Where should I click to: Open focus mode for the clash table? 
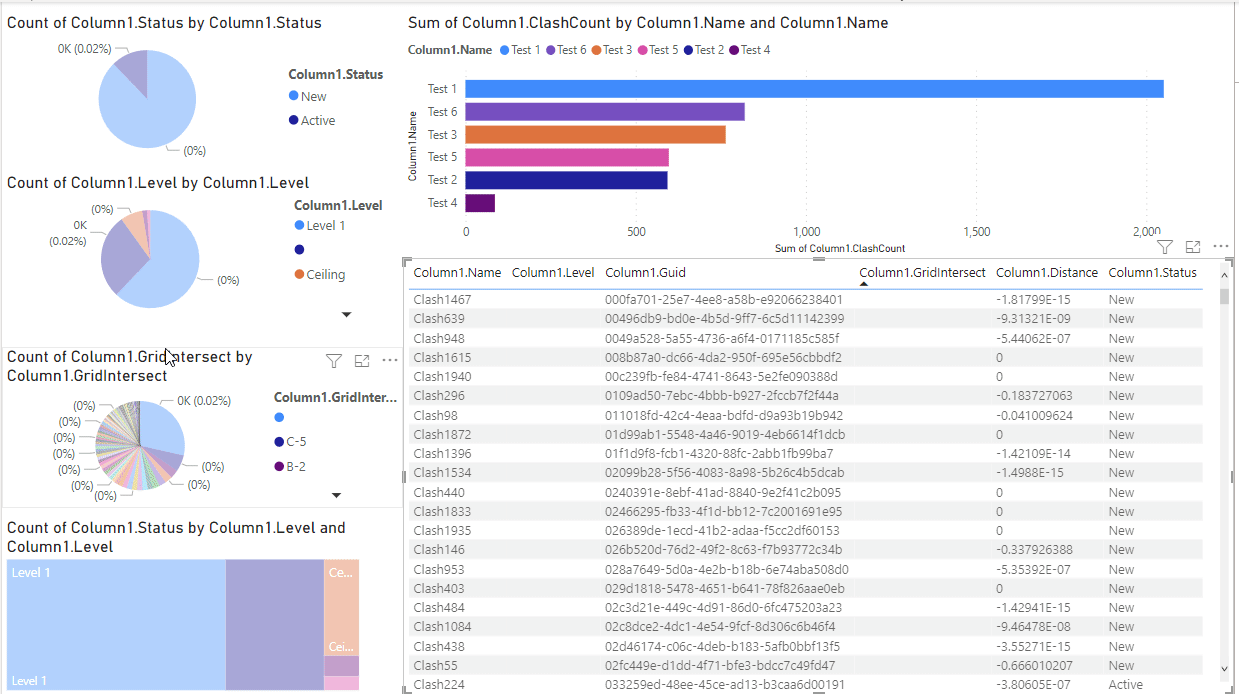point(1192,246)
